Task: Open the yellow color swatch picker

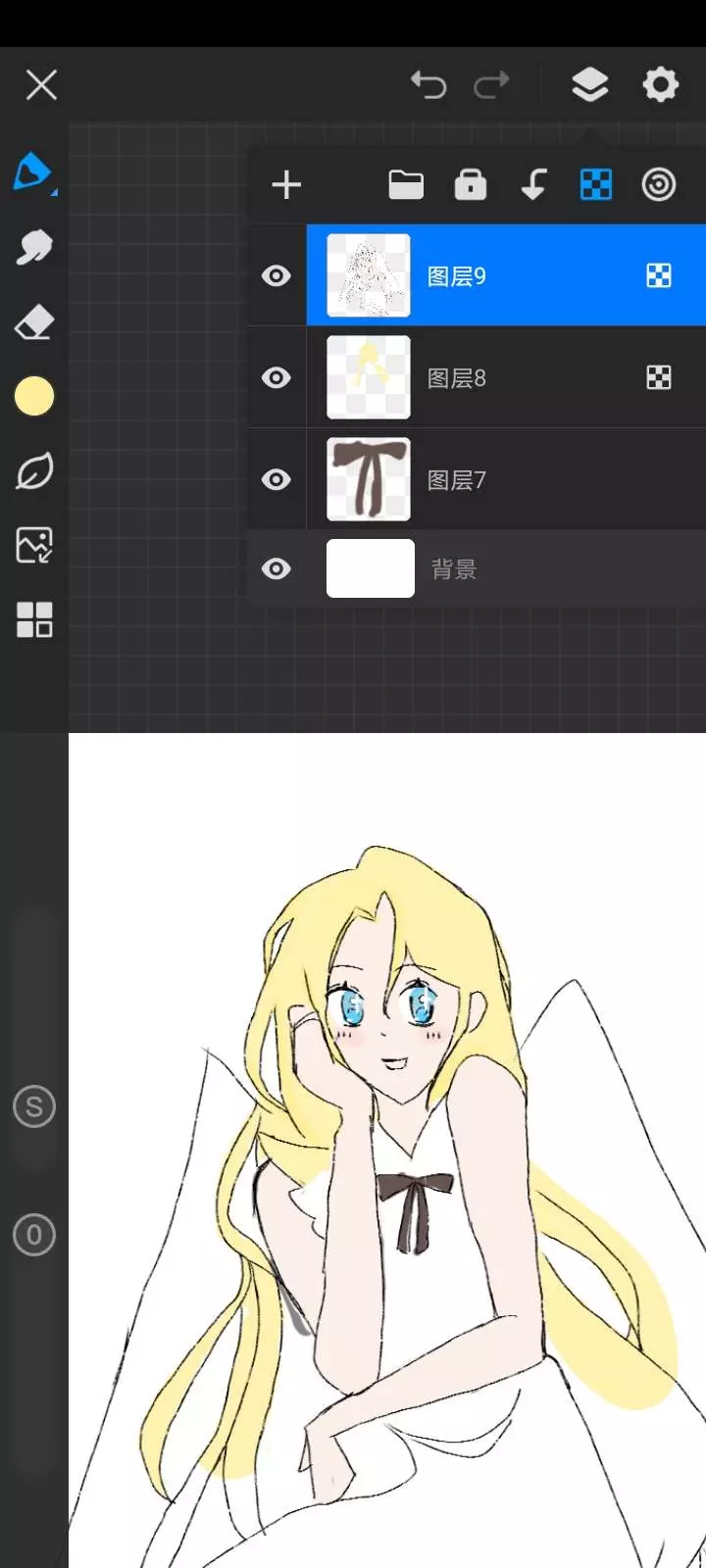Action: pyautogui.click(x=34, y=396)
